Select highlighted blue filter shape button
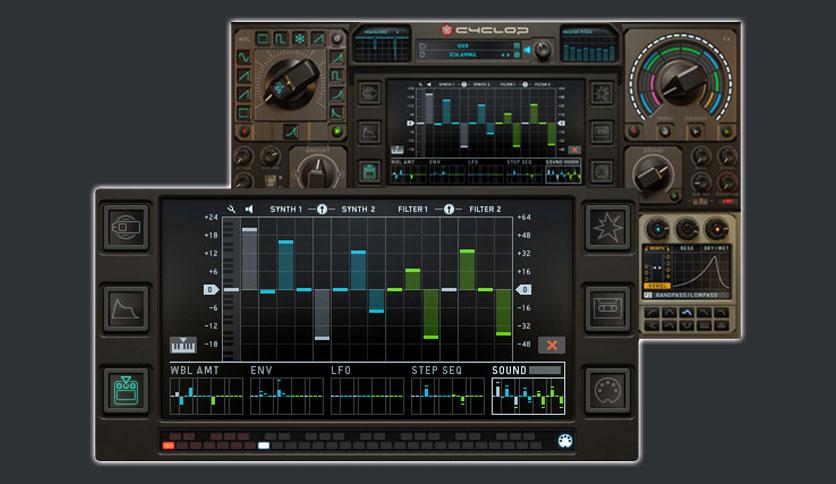 click(x=687, y=313)
